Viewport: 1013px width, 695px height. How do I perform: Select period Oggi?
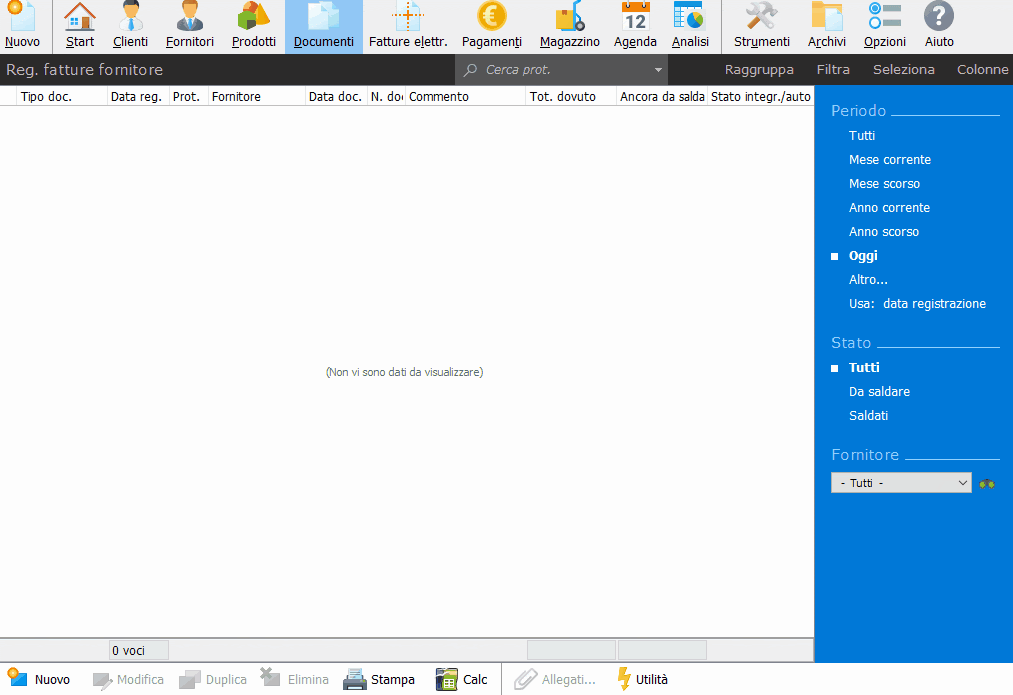pyautogui.click(x=863, y=256)
